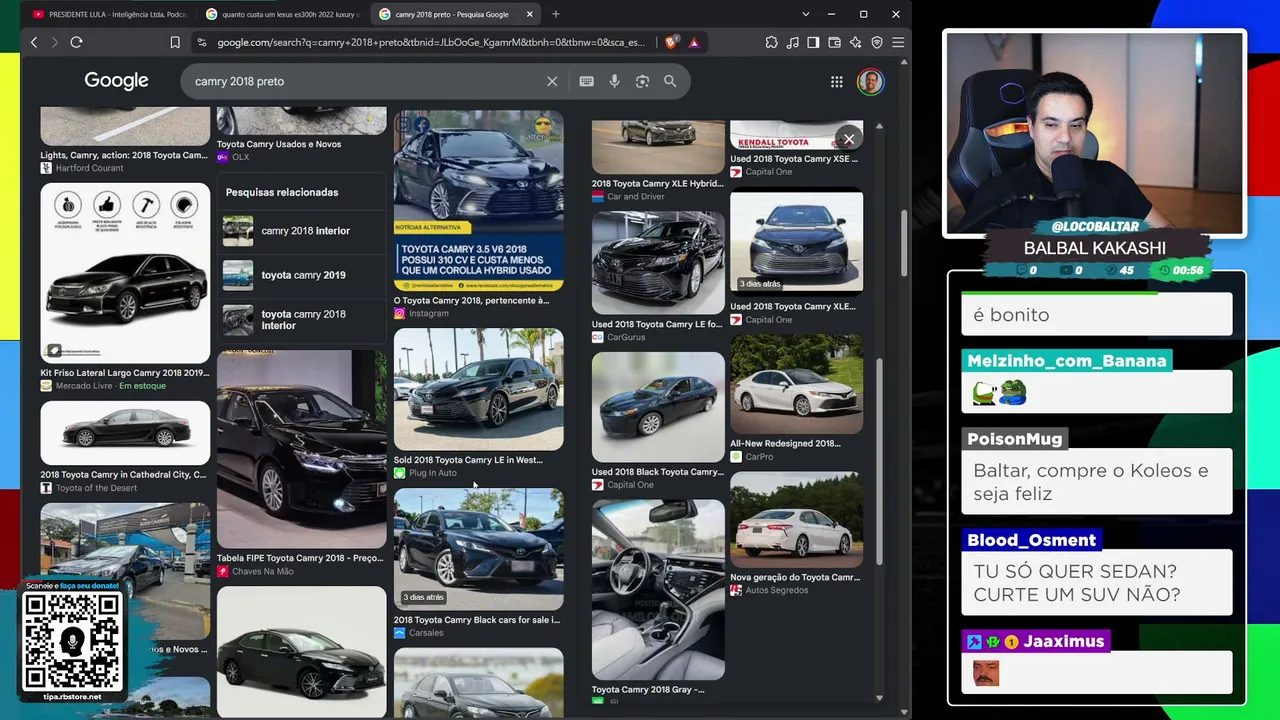Open Kit Friso Lateral Largo Camry image
The height and width of the screenshot is (720, 1280).
click(x=125, y=272)
